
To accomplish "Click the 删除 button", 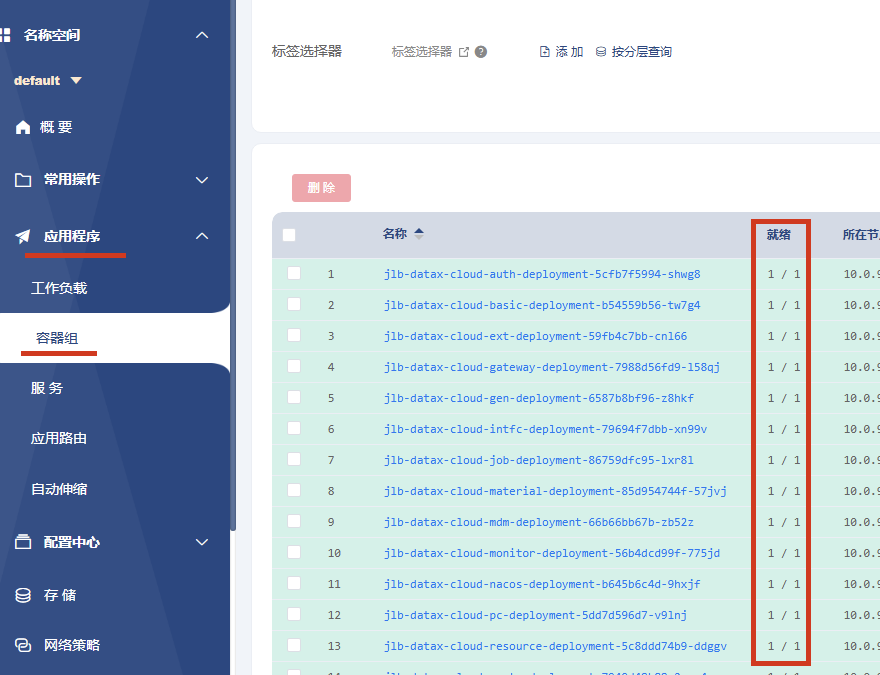I will (321, 188).
